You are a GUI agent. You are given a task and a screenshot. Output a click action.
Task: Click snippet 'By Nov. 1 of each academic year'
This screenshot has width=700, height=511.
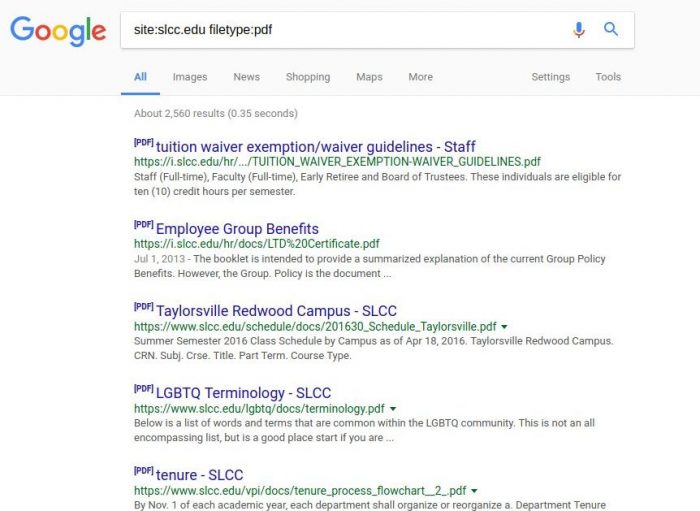(370, 505)
